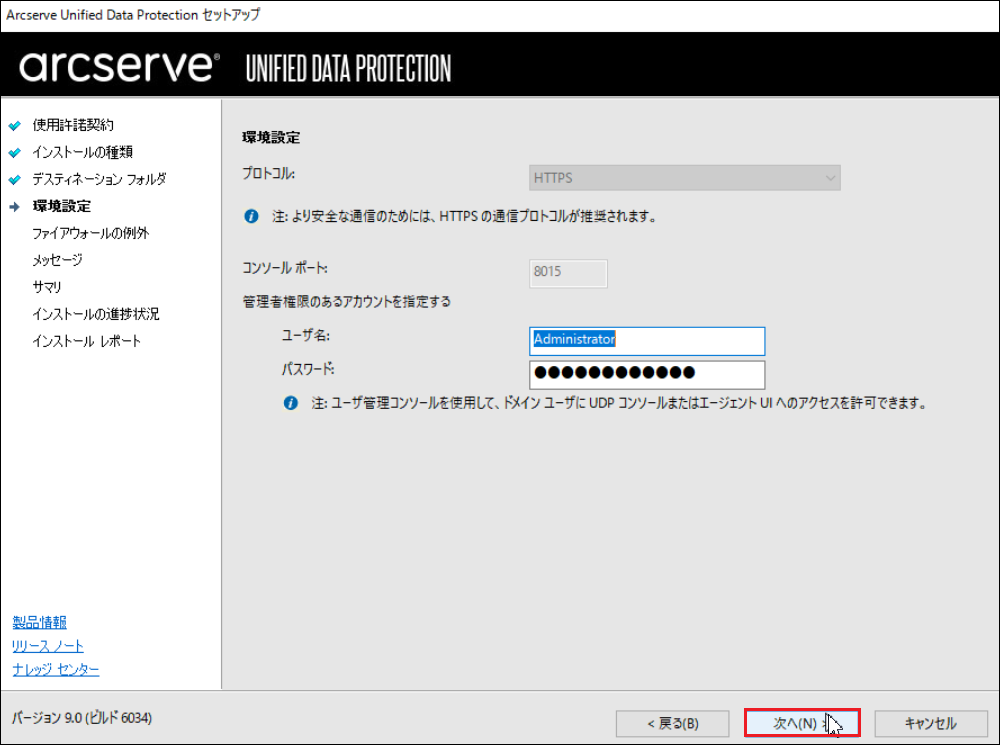The image size is (1000, 745).
Task: Click the キャンセル cancel button
Action: tap(930, 723)
